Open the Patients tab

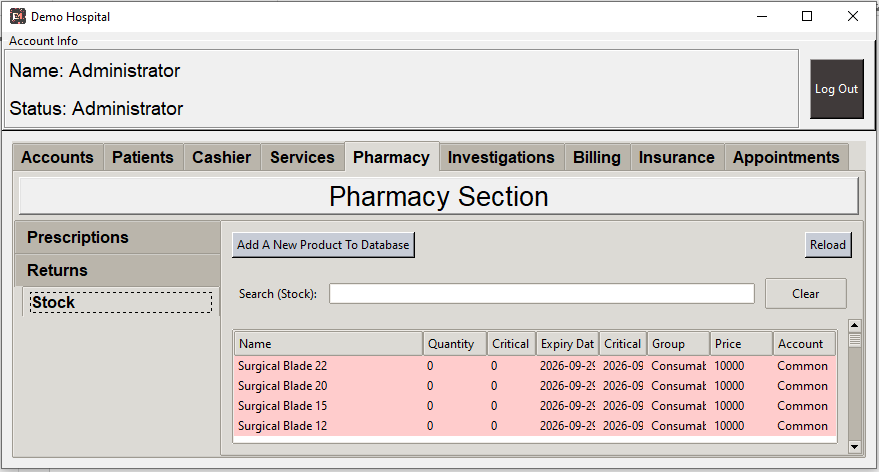[x=143, y=158]
